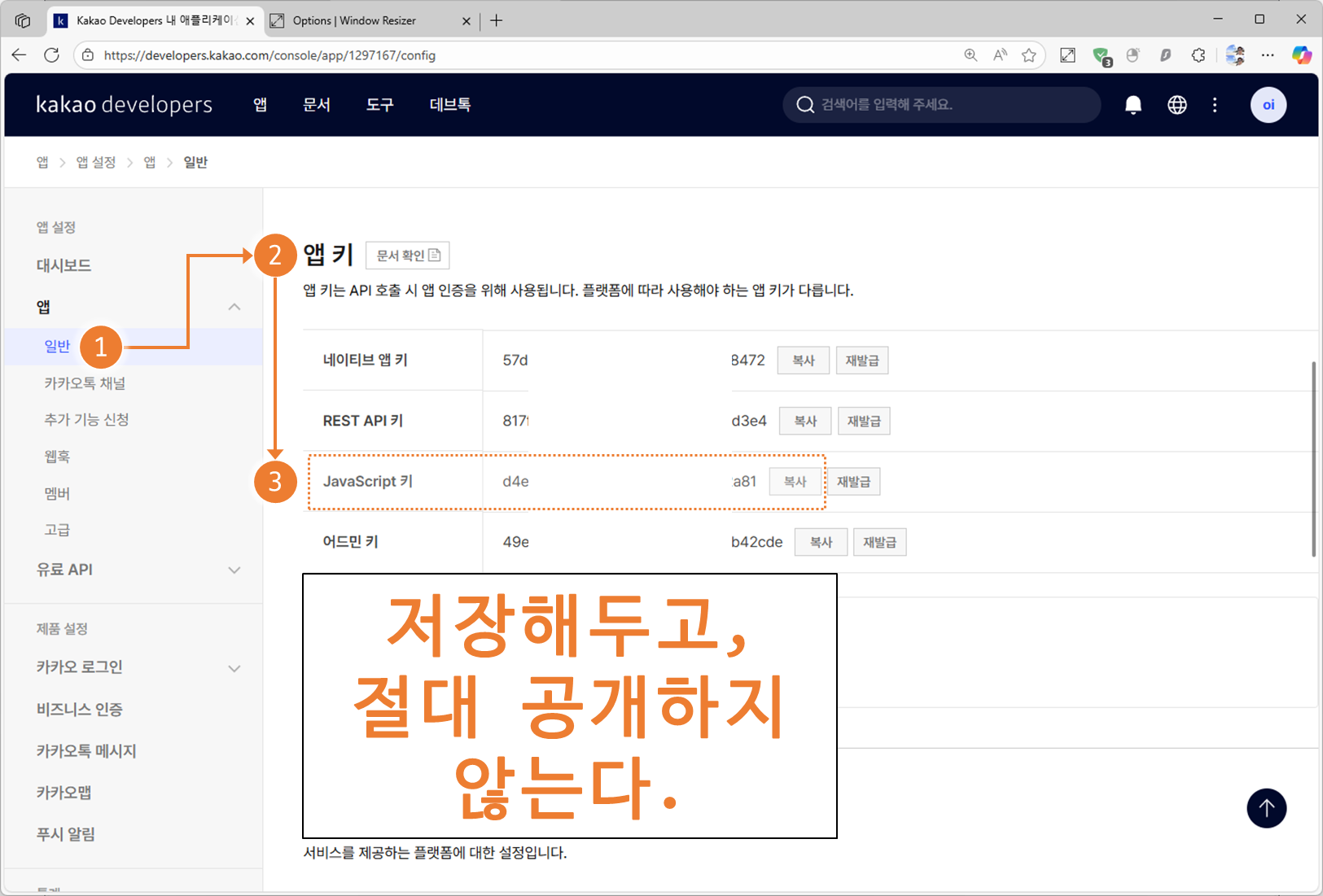Open 멤버 sidebar item

57,493
